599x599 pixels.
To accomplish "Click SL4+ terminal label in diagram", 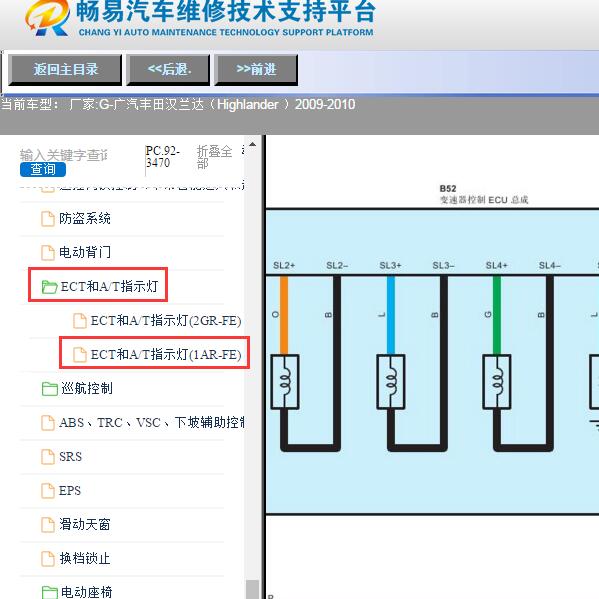I will tap(496, 266).
